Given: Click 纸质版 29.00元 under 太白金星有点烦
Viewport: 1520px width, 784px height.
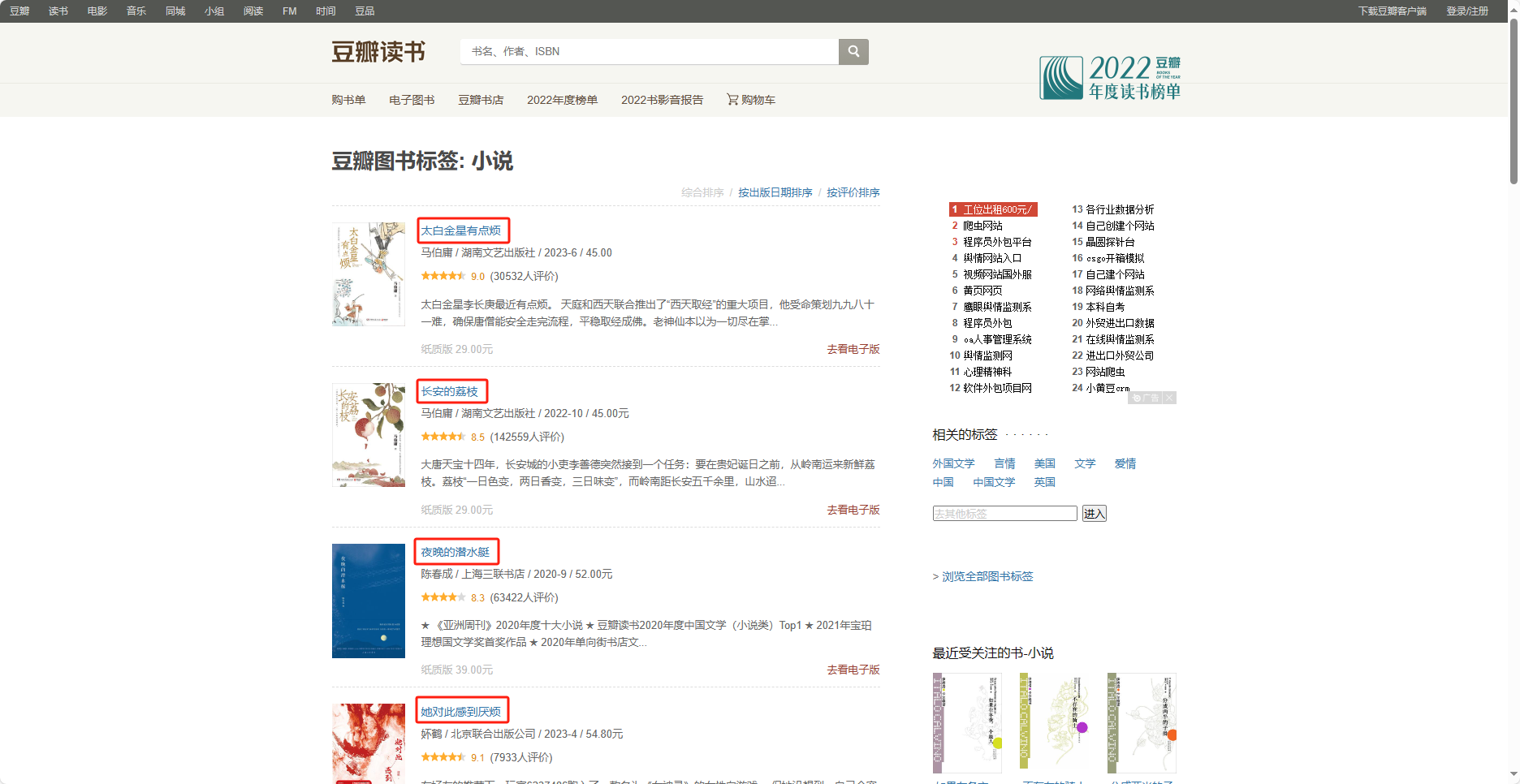Looking at the screenshot, I should (x=457, y=349).
